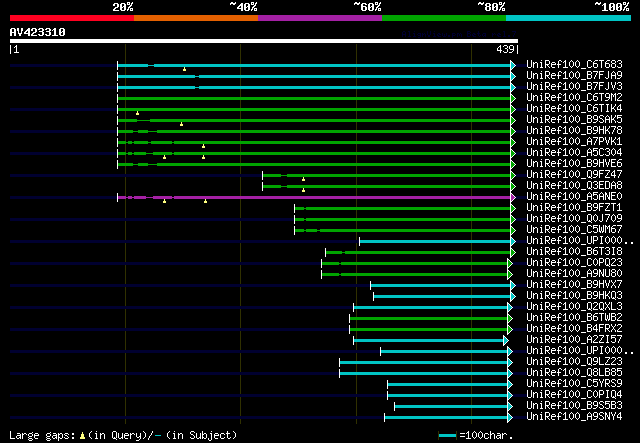This screenshot has width=640, height=443.
Task: Click the arrowhead ending the B6T3I8 bar
Action: coord(513,253)
